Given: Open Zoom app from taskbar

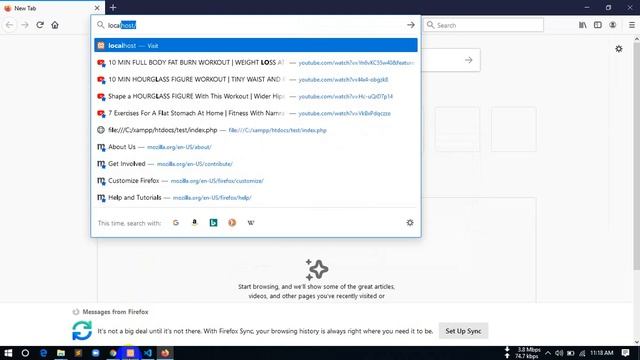Looking at the screenshot, I should 96,353.
